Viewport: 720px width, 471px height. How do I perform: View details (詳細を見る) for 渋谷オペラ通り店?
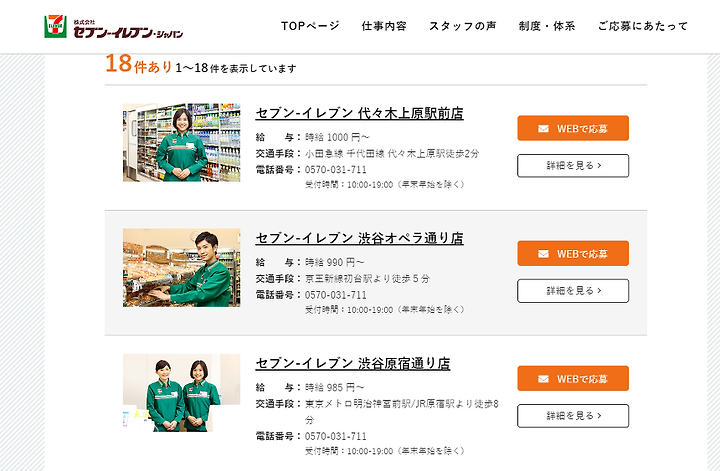573,291
